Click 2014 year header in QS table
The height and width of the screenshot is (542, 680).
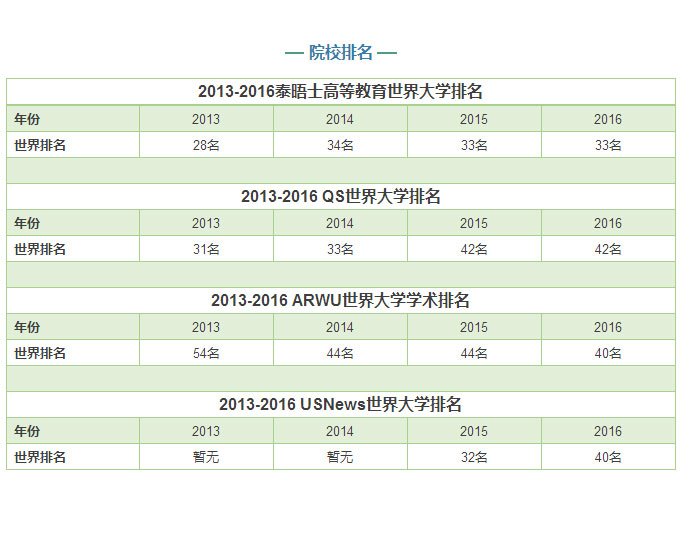[340, 223]
